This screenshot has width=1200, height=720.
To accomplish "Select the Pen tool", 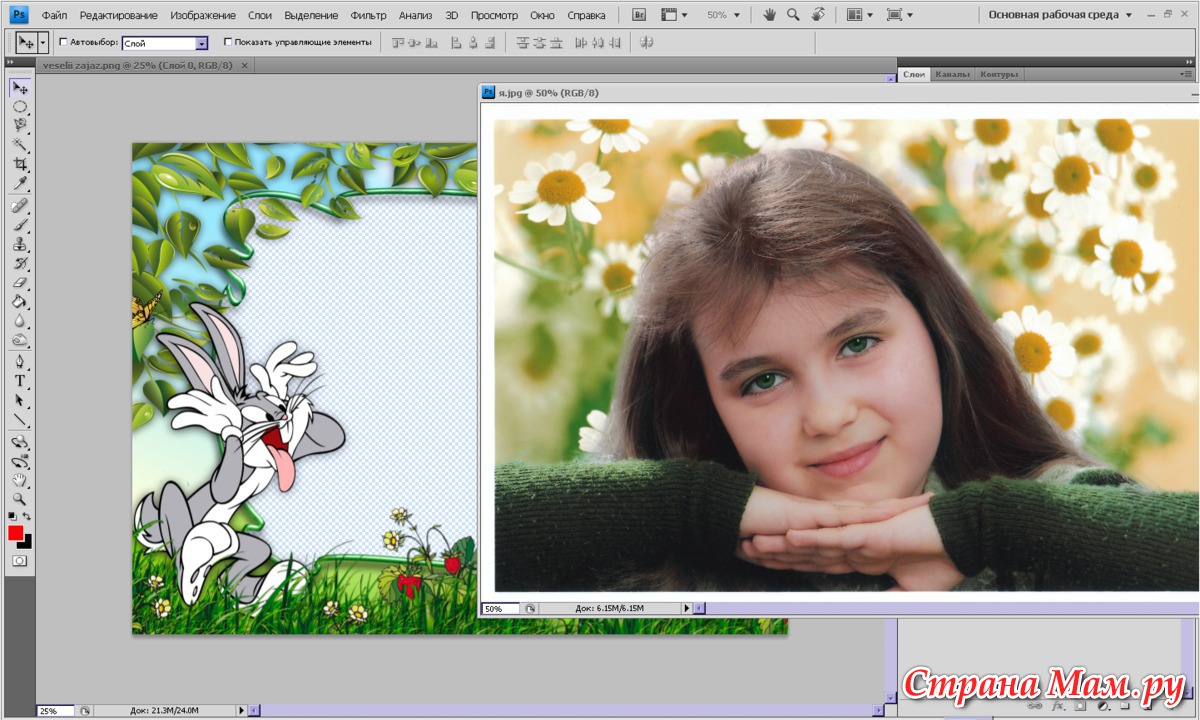I will [x=19, y=361].
